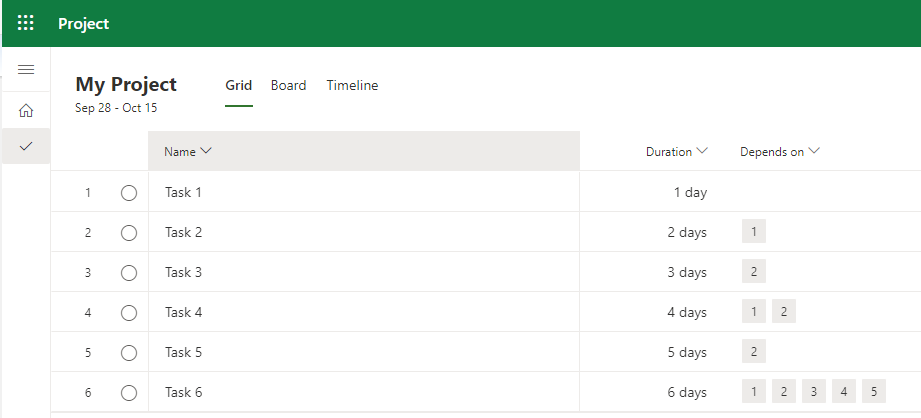Open the app launcher waffle icon
Screen dimensions: 921x418
pos(26,23)
